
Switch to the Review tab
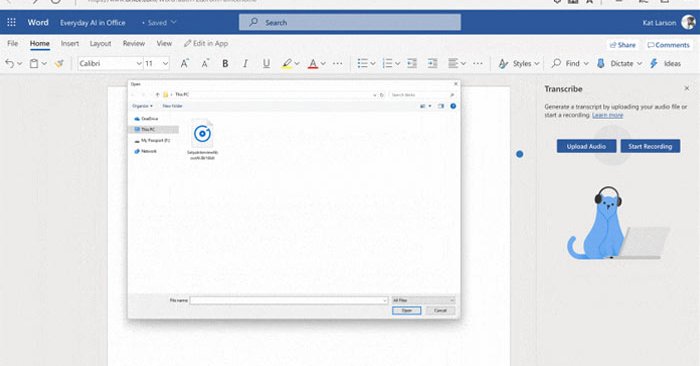pos(134,43)
